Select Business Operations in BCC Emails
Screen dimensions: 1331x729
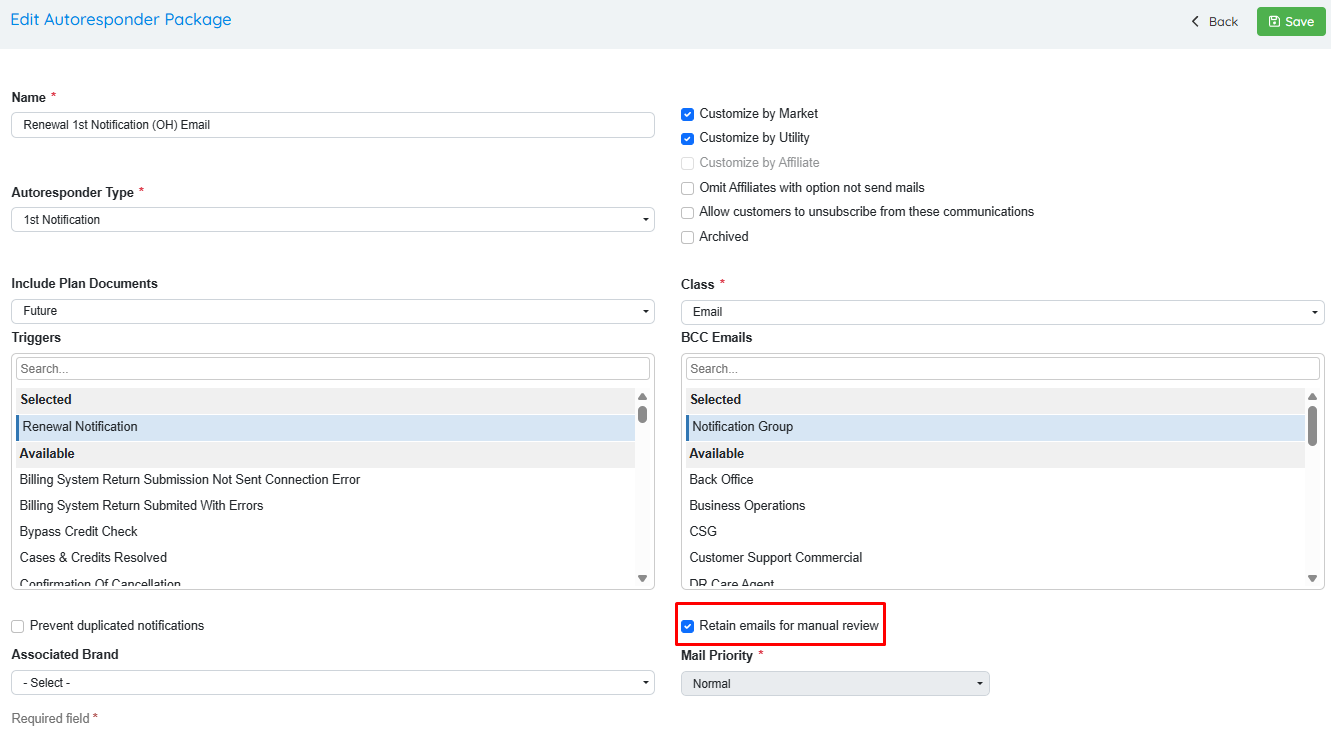747,506
